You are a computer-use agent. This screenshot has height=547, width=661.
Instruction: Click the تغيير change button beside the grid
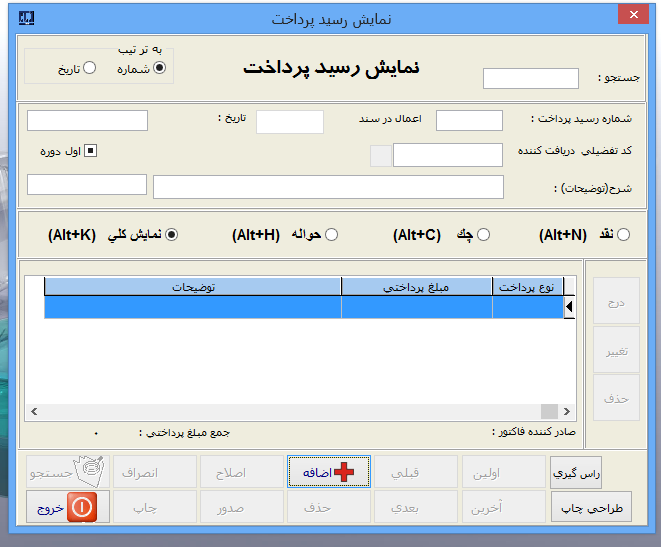616,349
